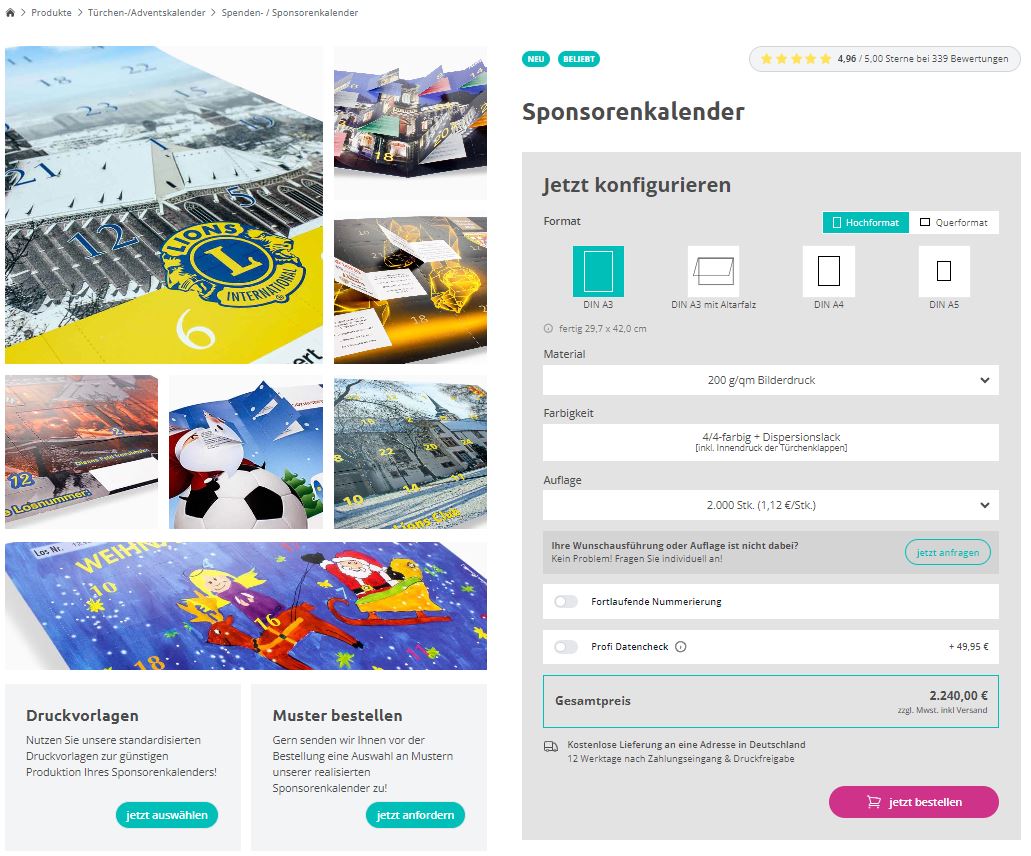
Task: Click the jetzt bestellen button
Action: tap(913, 802)
